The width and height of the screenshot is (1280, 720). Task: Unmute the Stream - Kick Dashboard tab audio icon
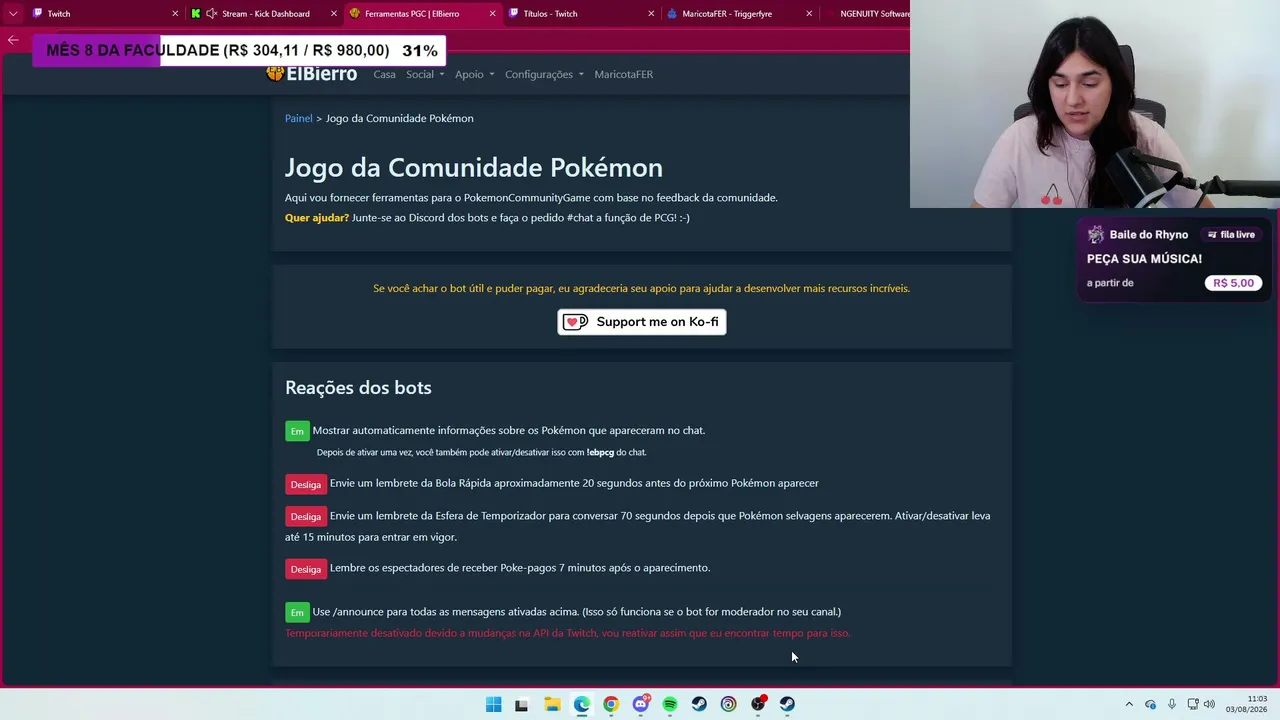(x=211, y=14)
